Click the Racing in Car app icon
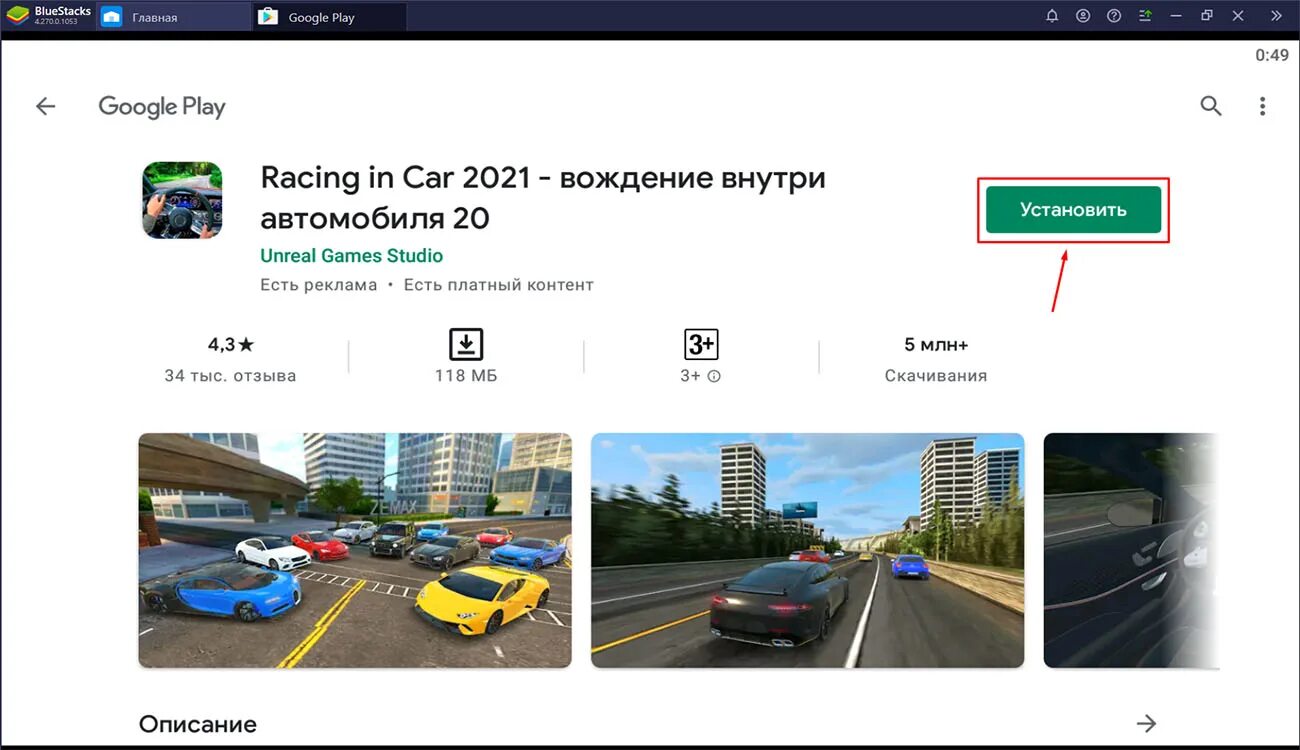 182,200
